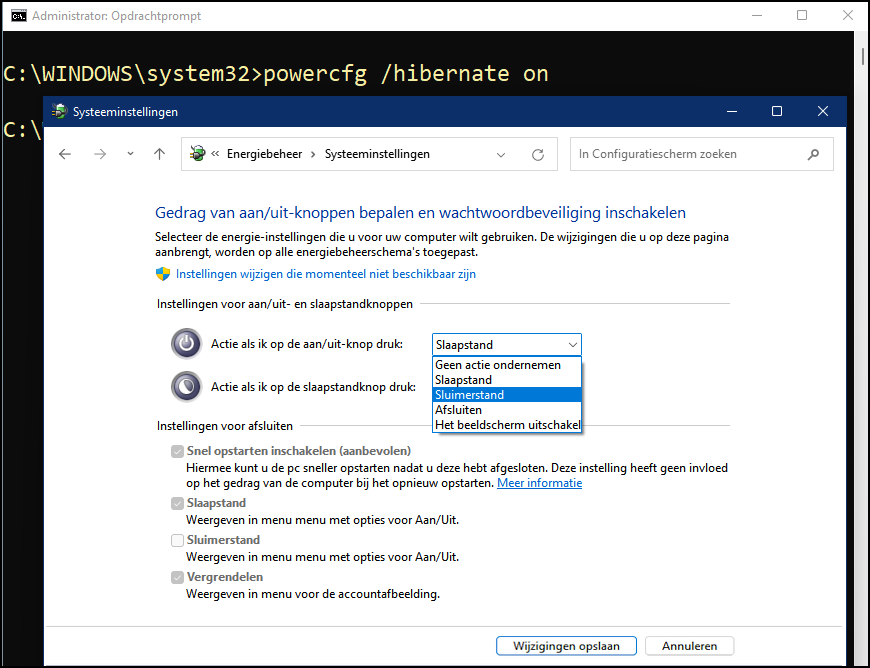Image resolution: width=870 pixels, height=668 pixels.
Task: Click the power options icon in address bar
Action: [198, 153]
